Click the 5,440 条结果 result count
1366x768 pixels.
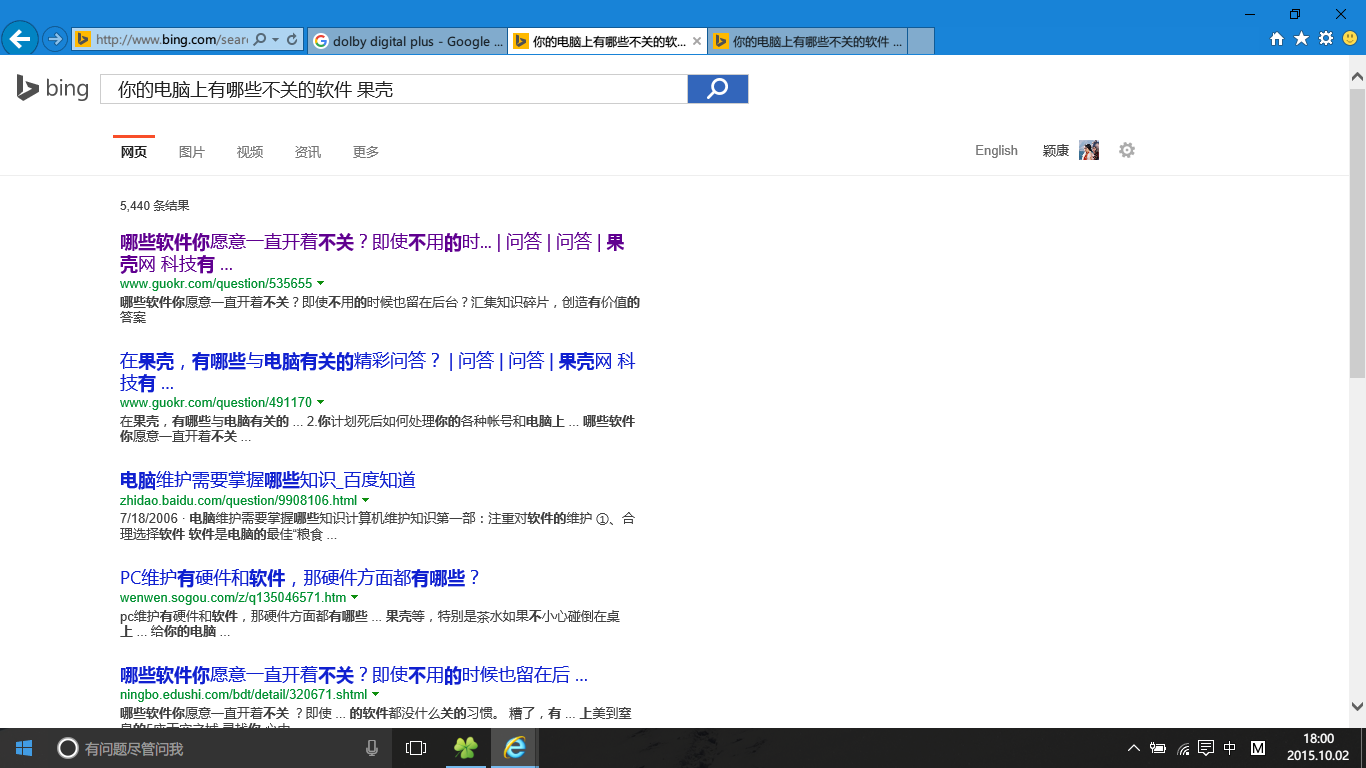154,206
